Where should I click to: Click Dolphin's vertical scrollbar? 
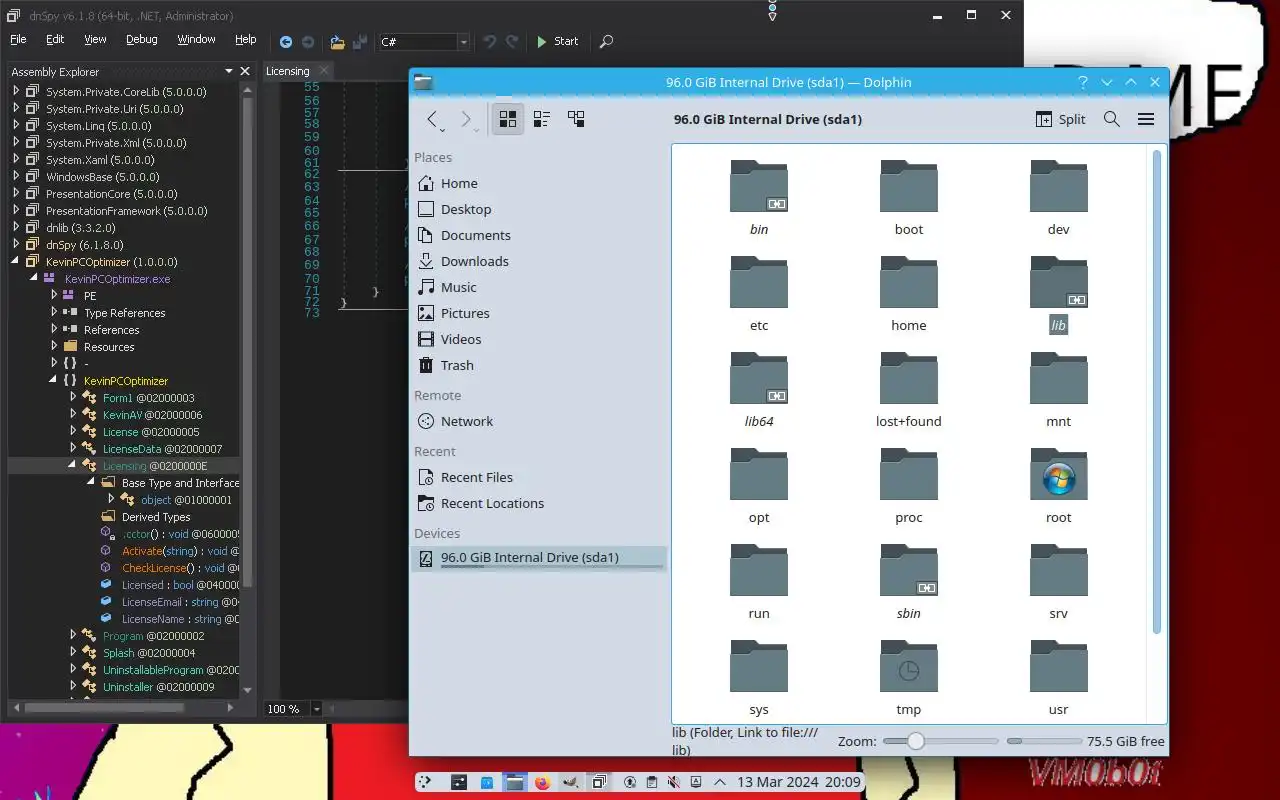click(1158, 390)
